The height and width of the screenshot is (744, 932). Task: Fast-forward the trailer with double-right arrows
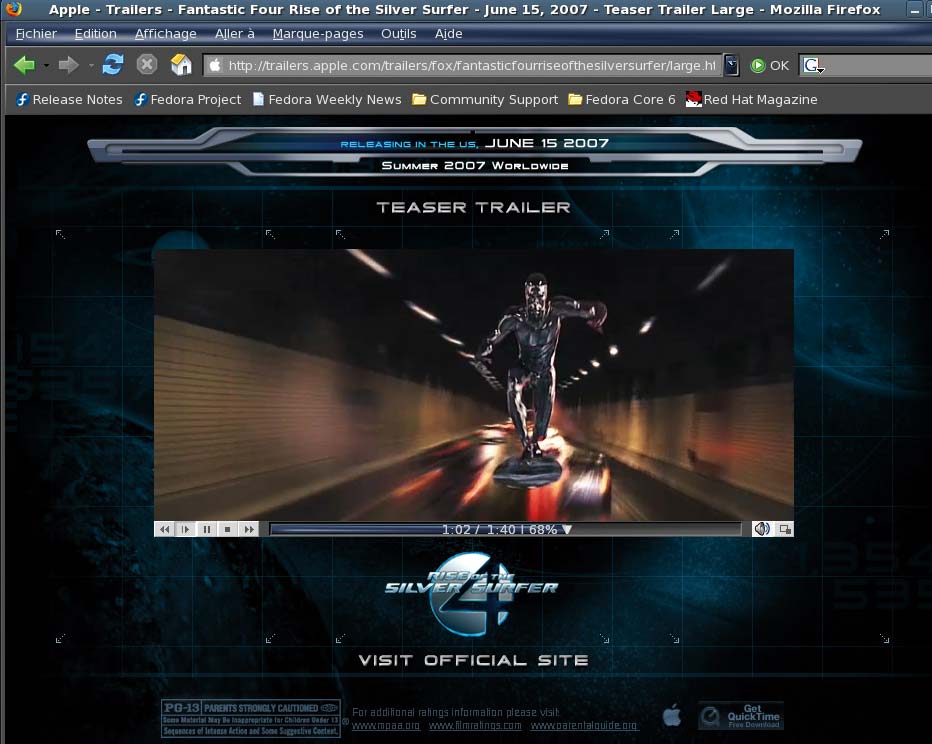(248, 529)
